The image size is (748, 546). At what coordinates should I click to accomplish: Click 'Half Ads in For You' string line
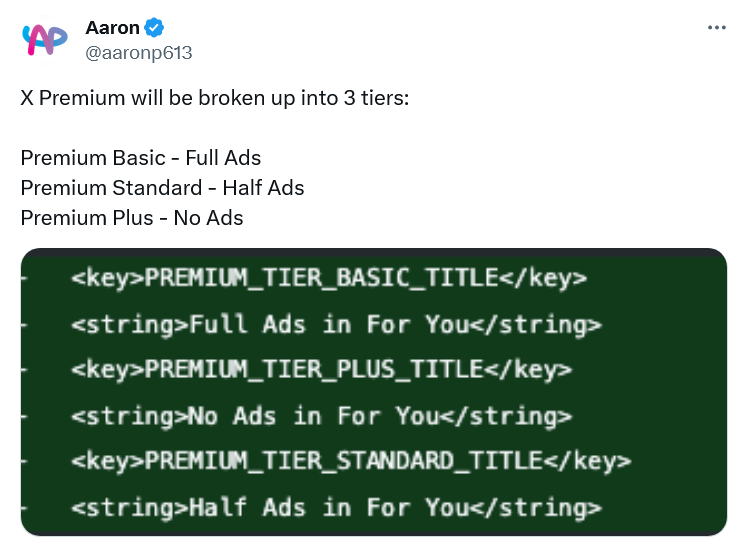(336, 507)
